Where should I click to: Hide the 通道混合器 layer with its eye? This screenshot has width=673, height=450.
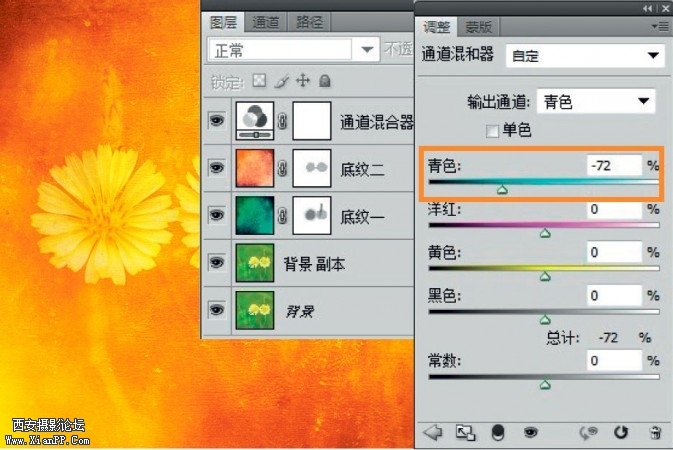point(216,121)
